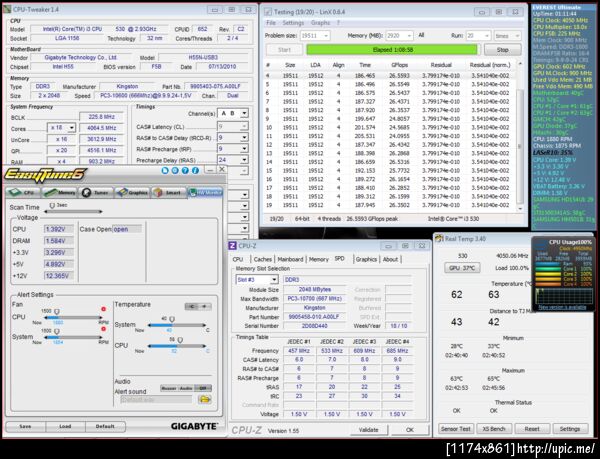Open the EasyTune6 Graphics tab
The height and width of the screenshot is (459, 600).
tap(132, 192)
